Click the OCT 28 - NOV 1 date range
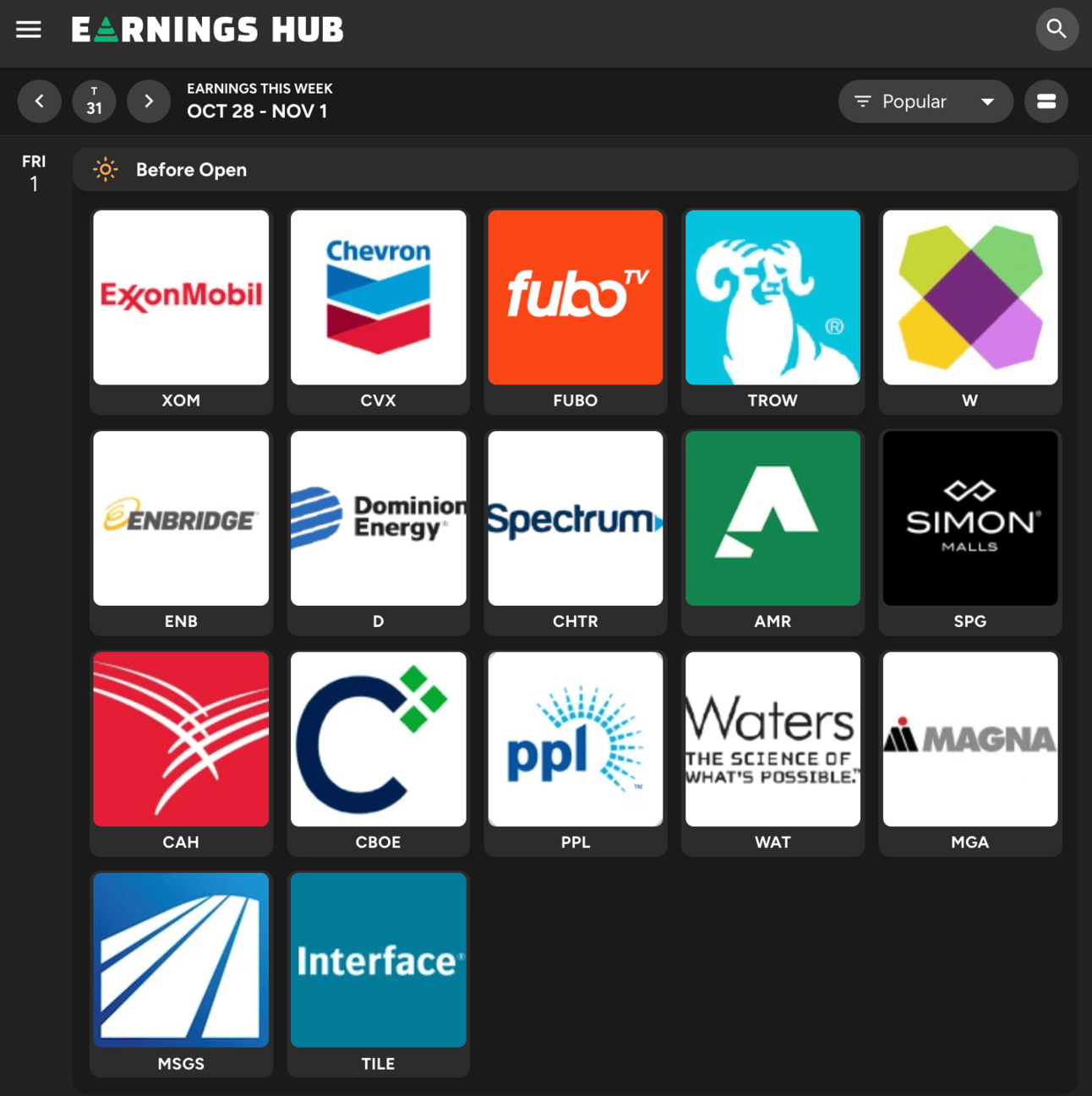 257,112
